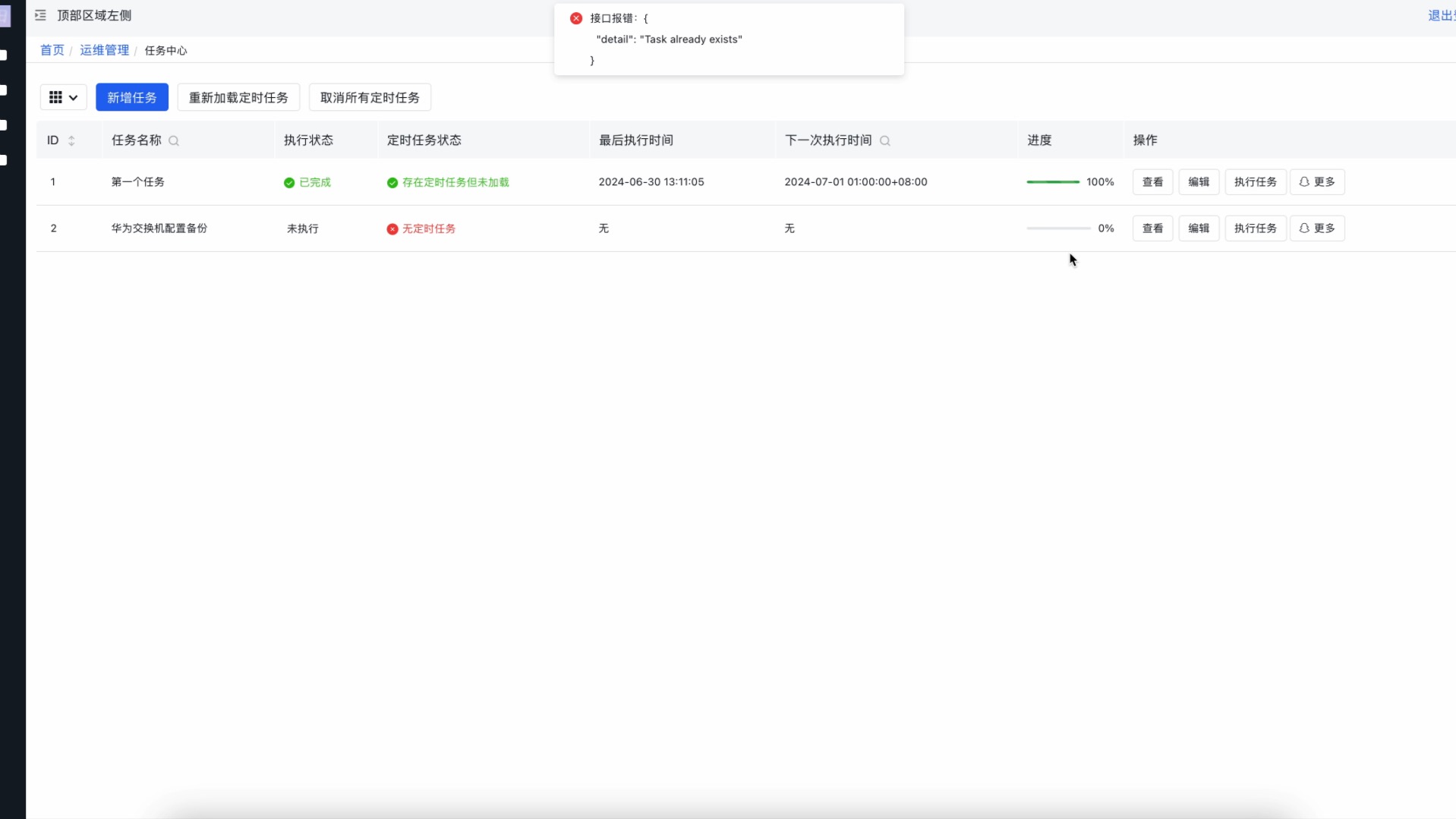Click the 下一次执行时间 column header text
1456x819 pixels.
point(828,140)
